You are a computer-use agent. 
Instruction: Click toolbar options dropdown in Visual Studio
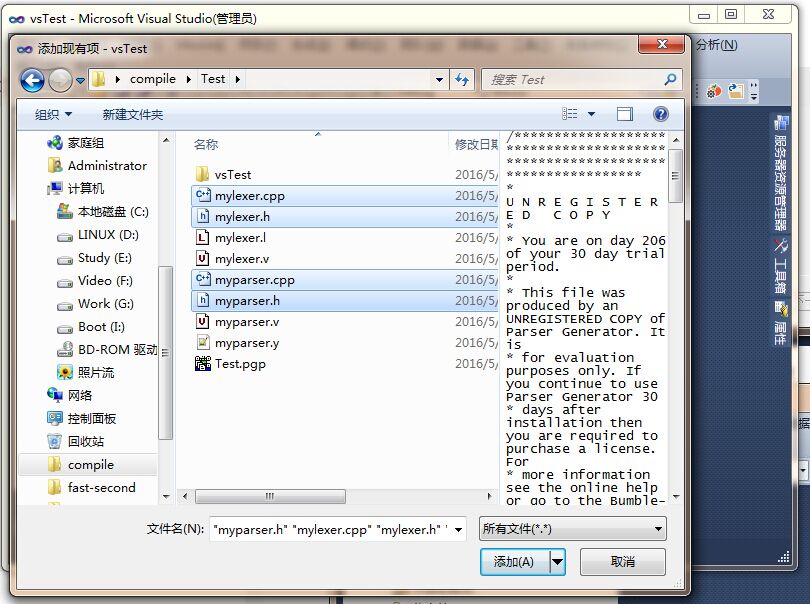754,91
